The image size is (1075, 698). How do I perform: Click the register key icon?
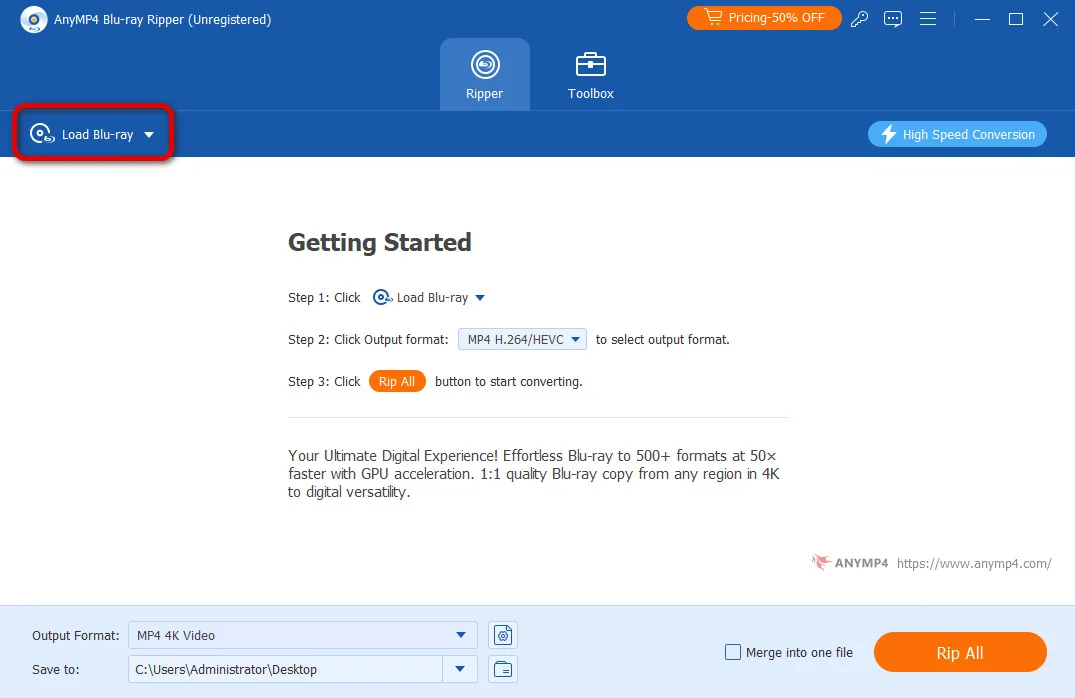click(x=859, y=19)
